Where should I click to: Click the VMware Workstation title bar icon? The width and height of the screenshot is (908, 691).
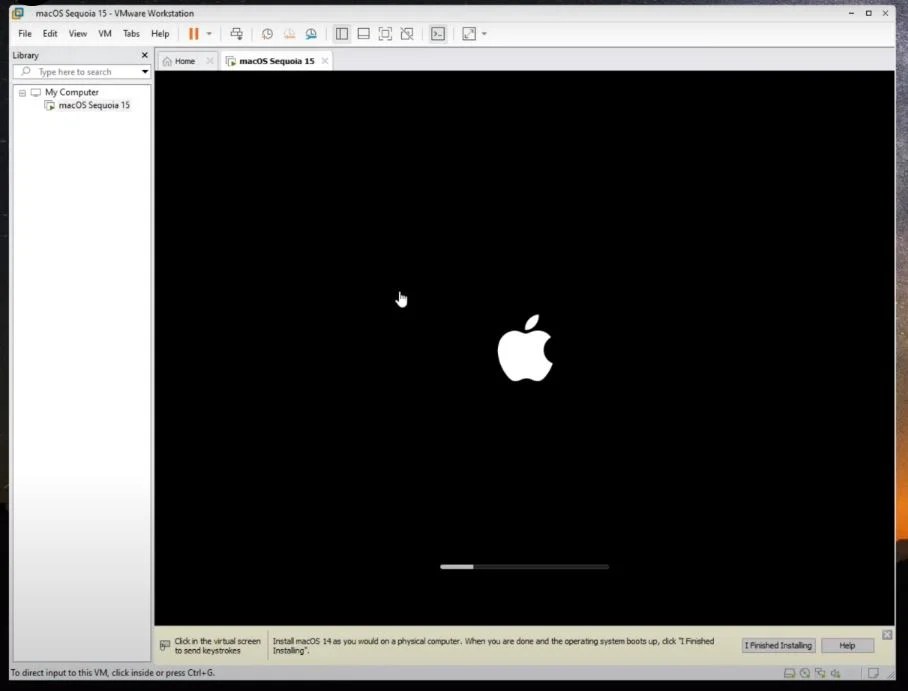click(x=19, y=13)
